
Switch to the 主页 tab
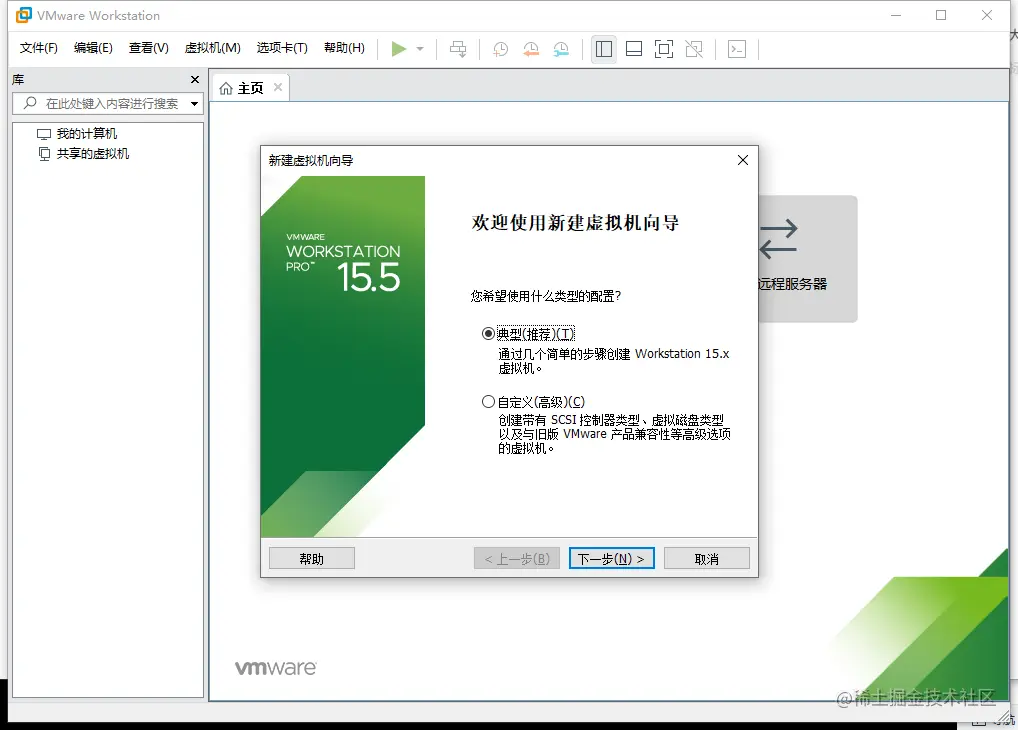point(251,88)
